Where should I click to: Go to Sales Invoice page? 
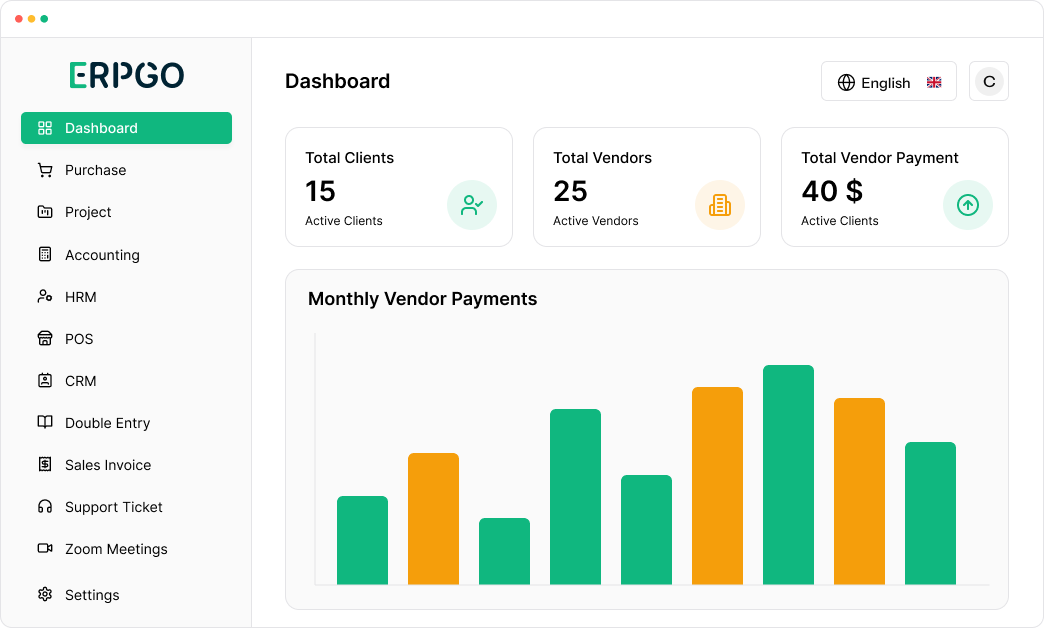pyautogui.click(x=127, y=464)
